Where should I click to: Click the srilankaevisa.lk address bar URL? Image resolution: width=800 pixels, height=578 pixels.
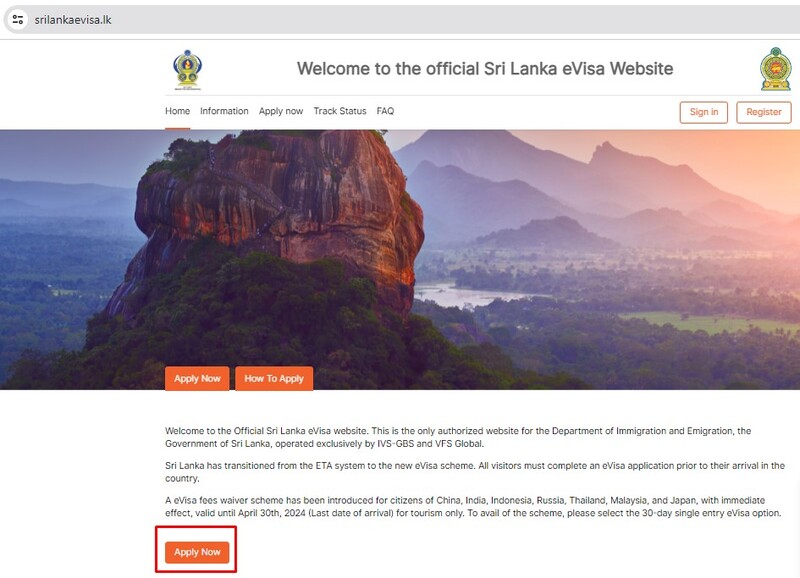(x=73, y=20)
